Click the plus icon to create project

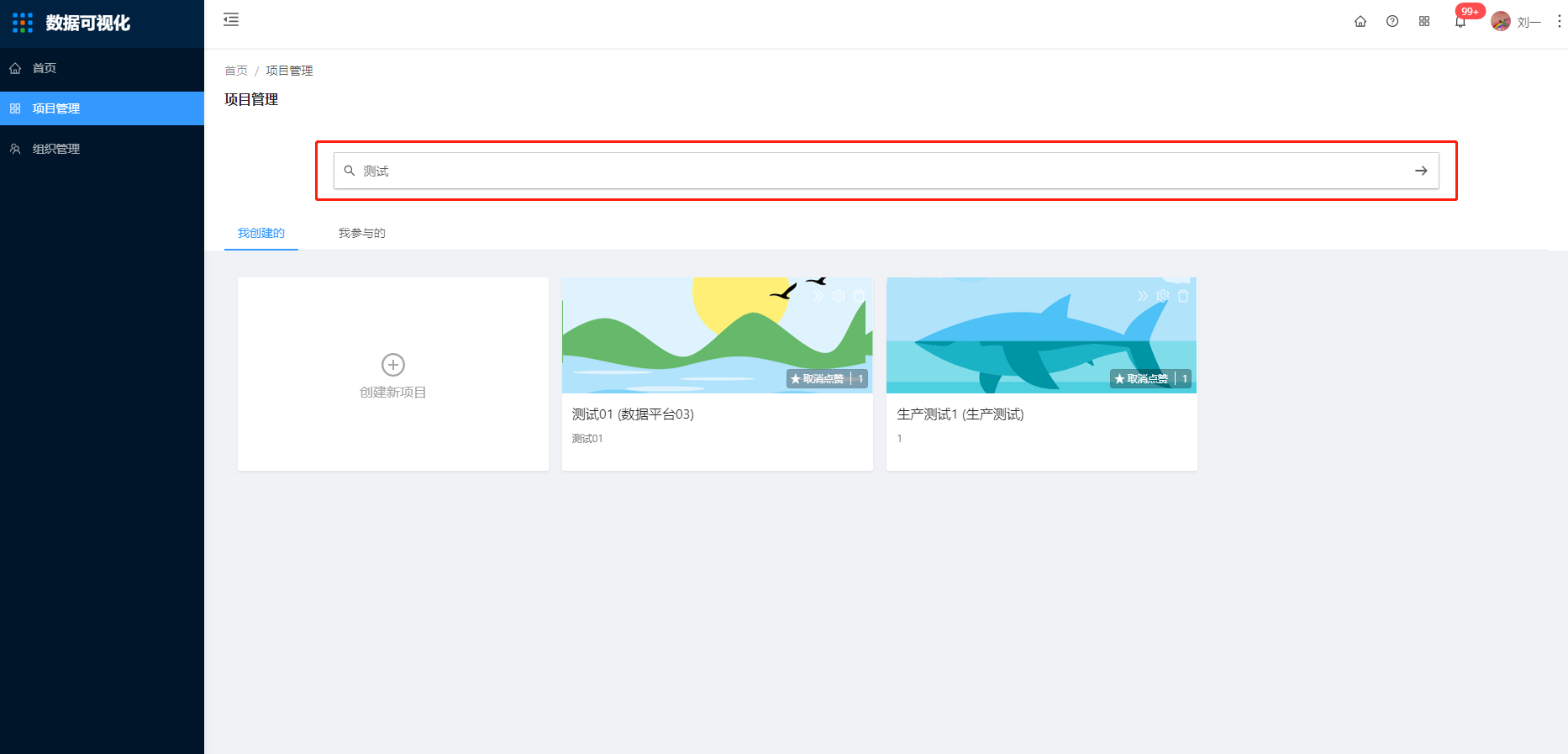click(x=393, y=365)
